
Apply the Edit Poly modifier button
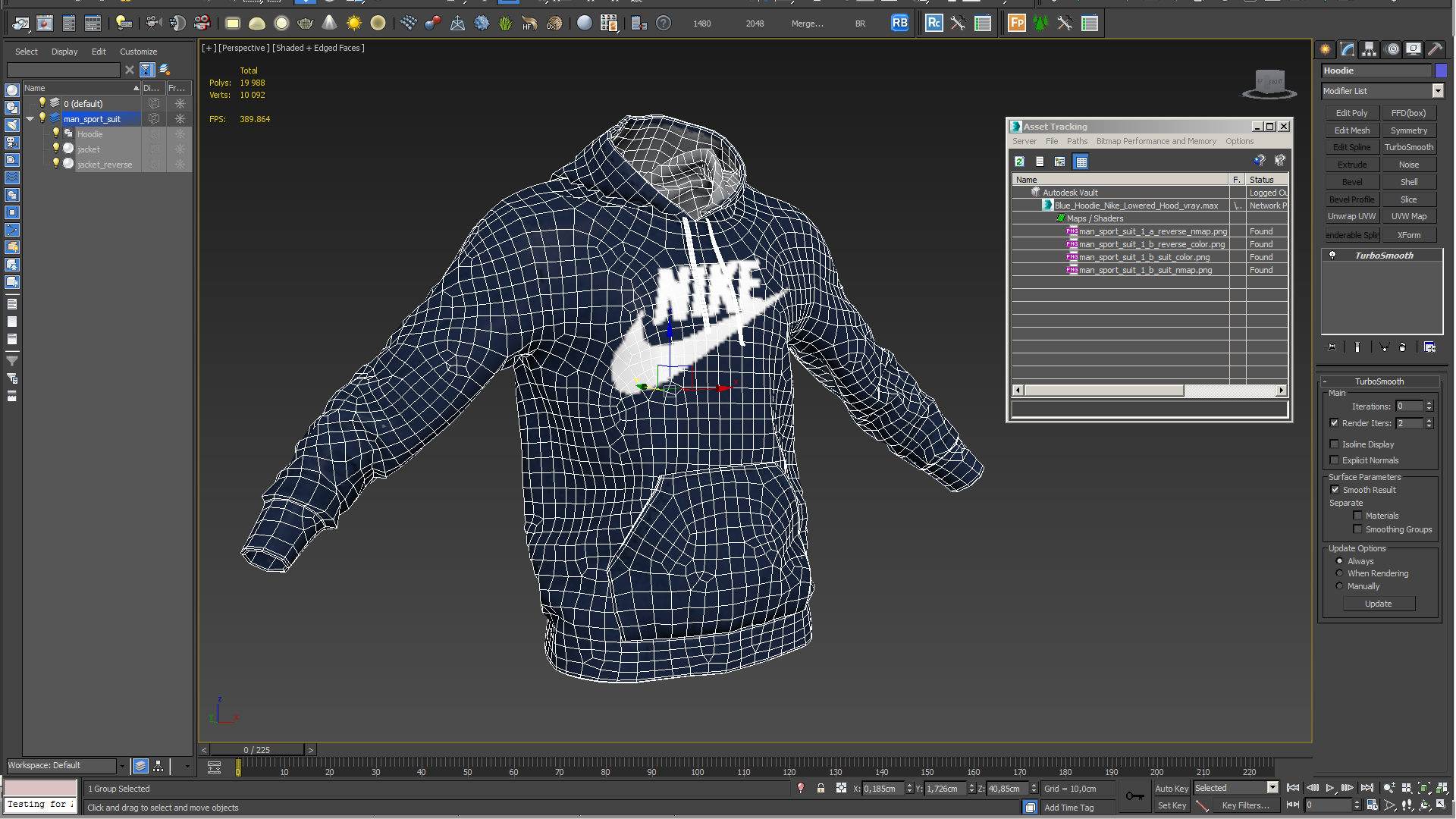point(1351,113)
